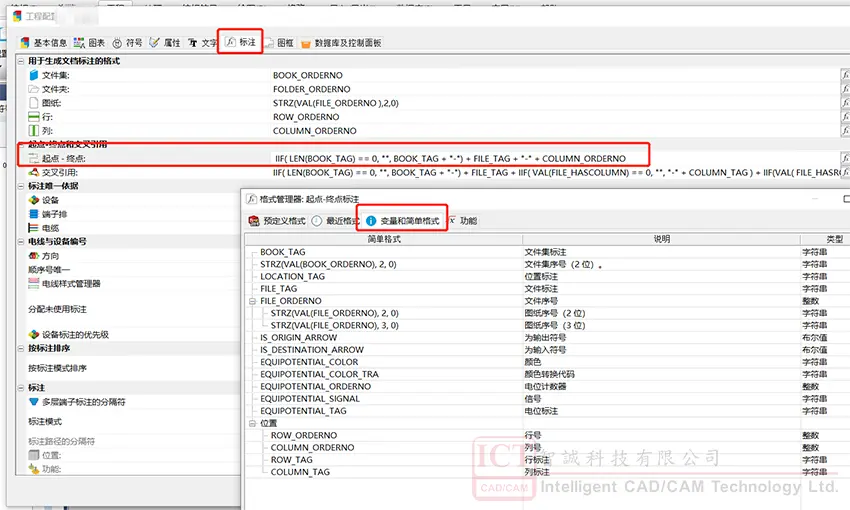Click the 设备标注的优先级 icon
This screenshot has height=510, width=850.
(34, 334)
